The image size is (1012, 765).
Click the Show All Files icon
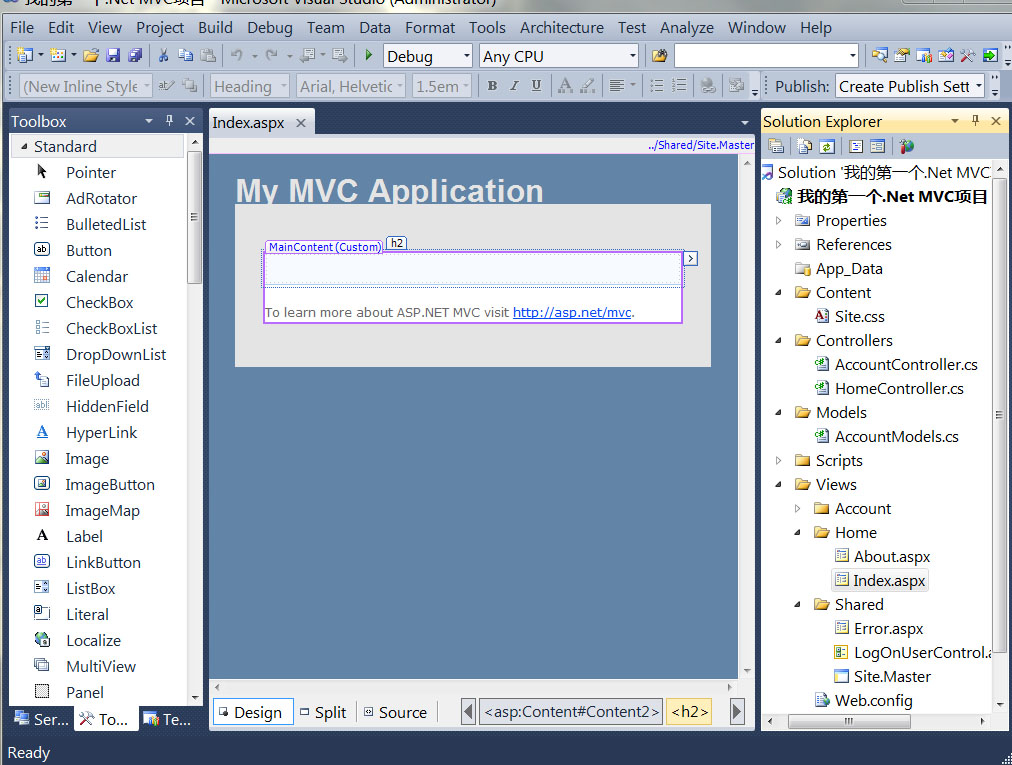click(804, 147)
